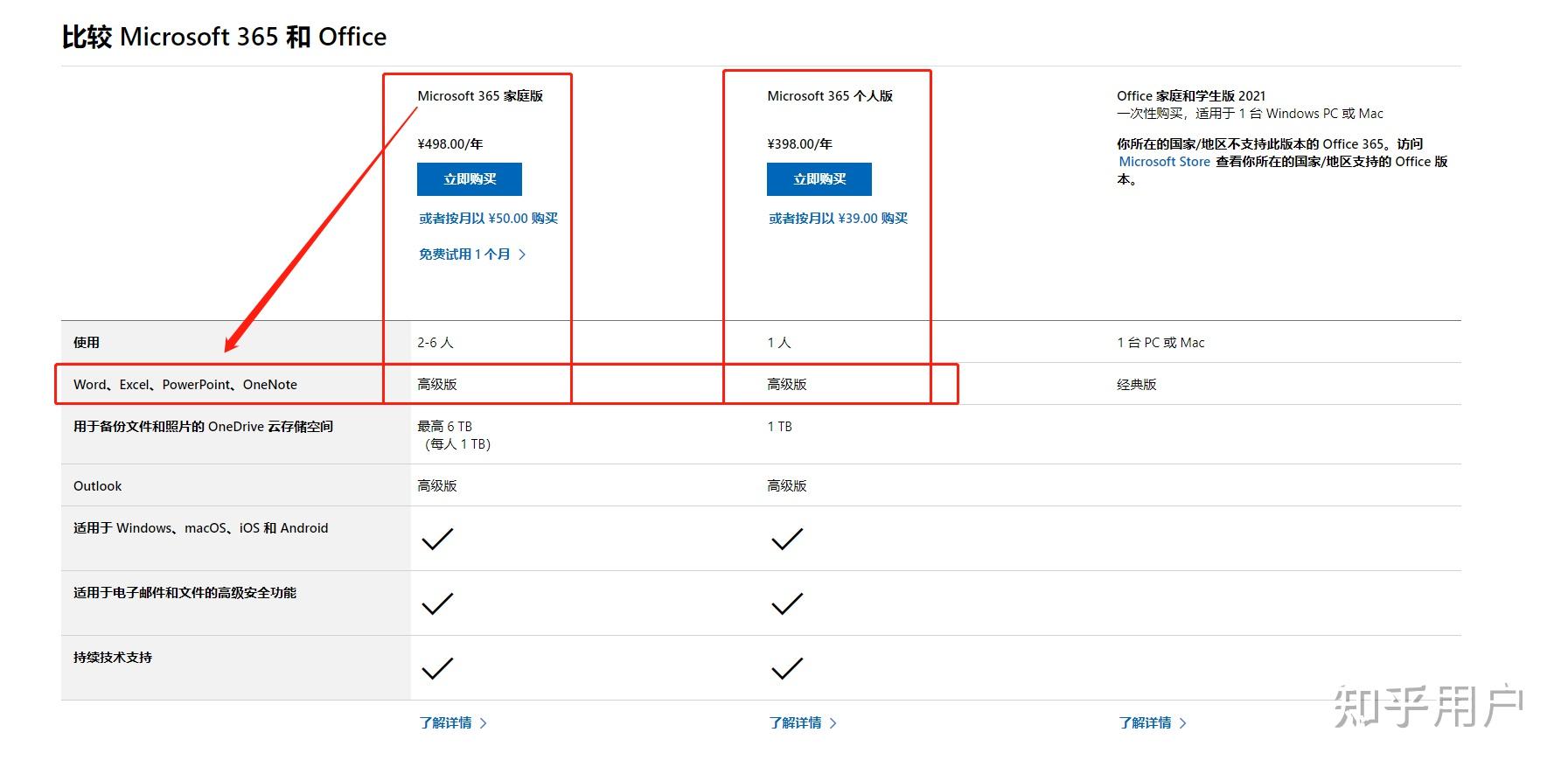Click the 个人版 checkmark for 持续技术支持
This screenshot has width=1568, height=760.
coord(787,668)
